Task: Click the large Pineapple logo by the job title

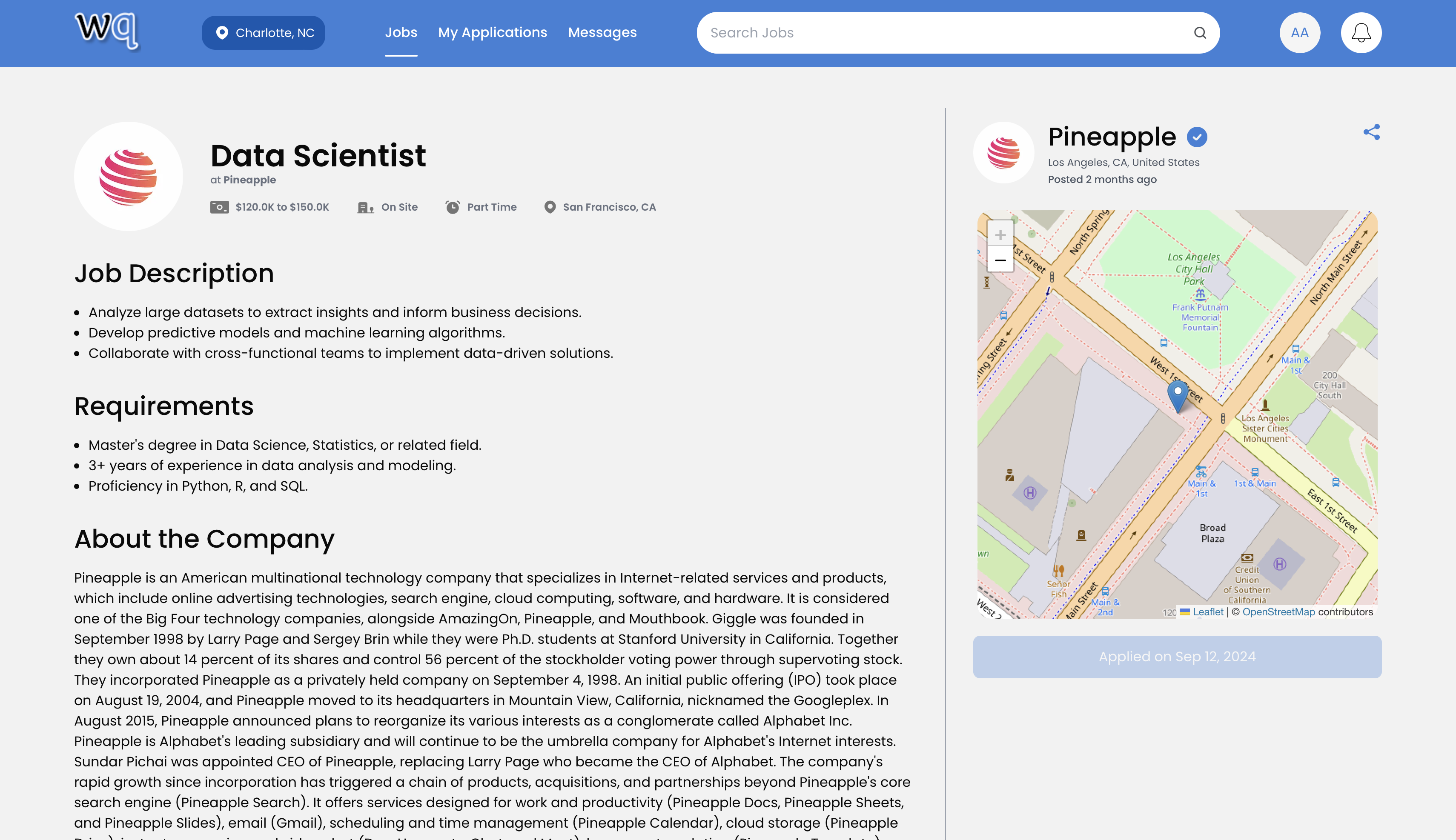Action: [128, 177]
